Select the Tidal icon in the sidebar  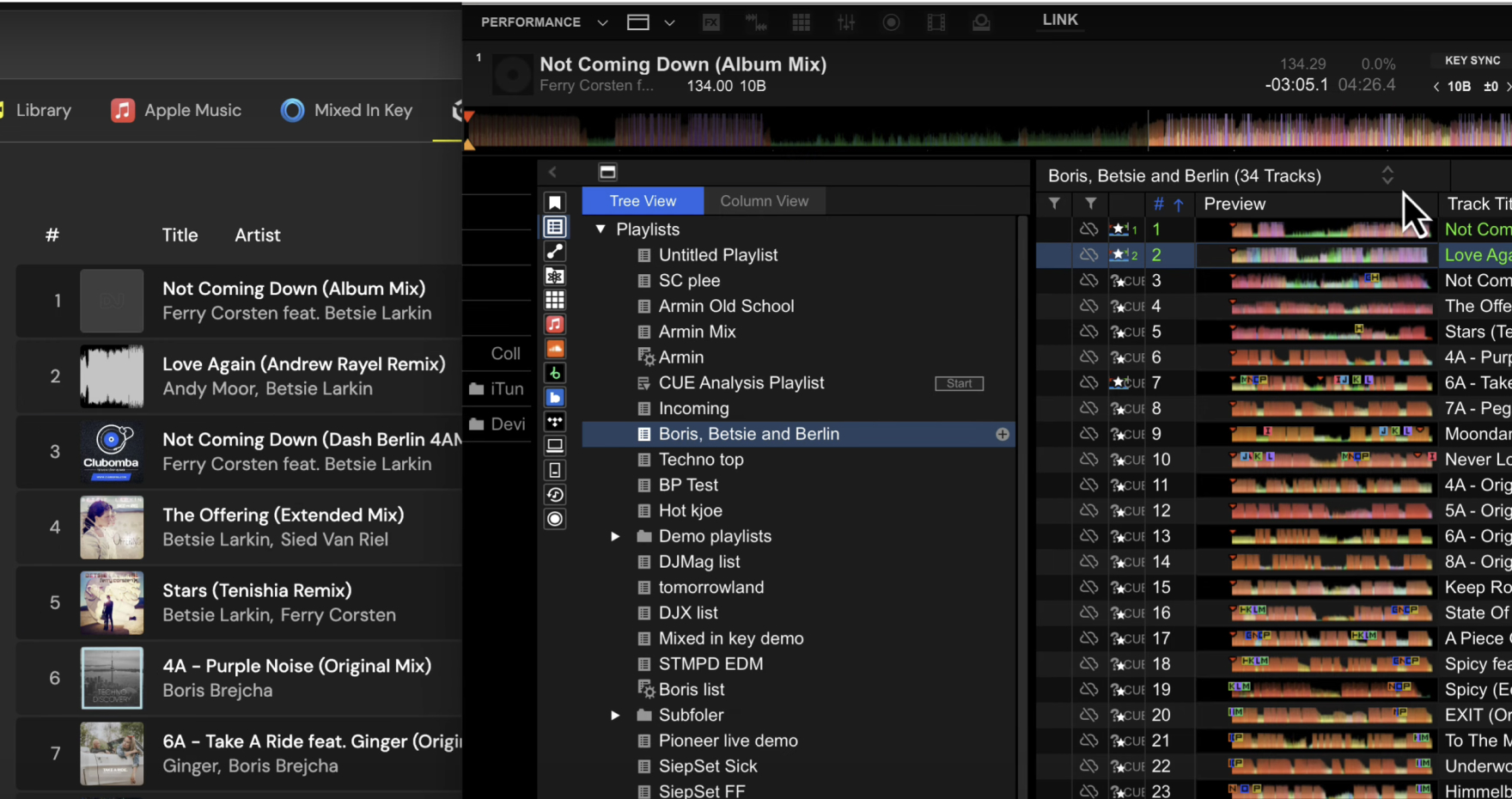click(x=555, y=421)
